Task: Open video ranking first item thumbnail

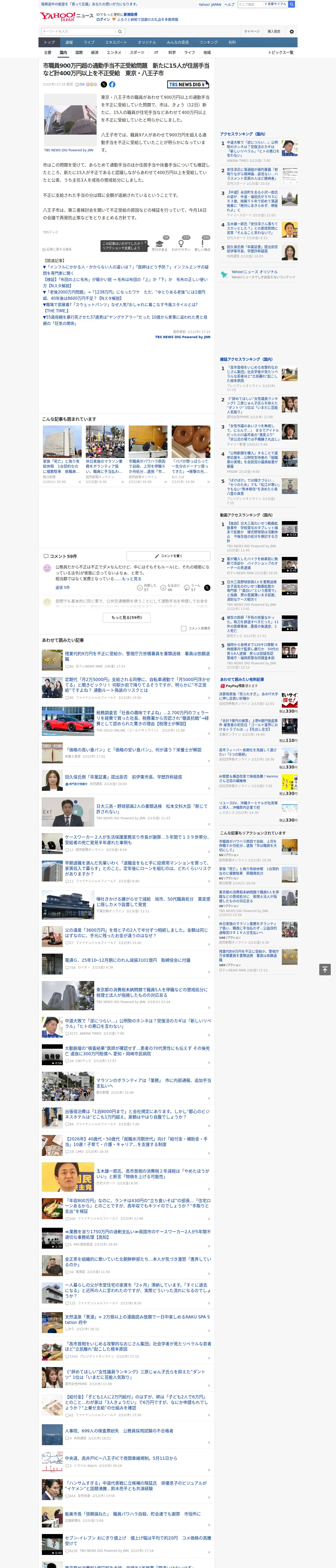Action: click(x=290, y=529)
